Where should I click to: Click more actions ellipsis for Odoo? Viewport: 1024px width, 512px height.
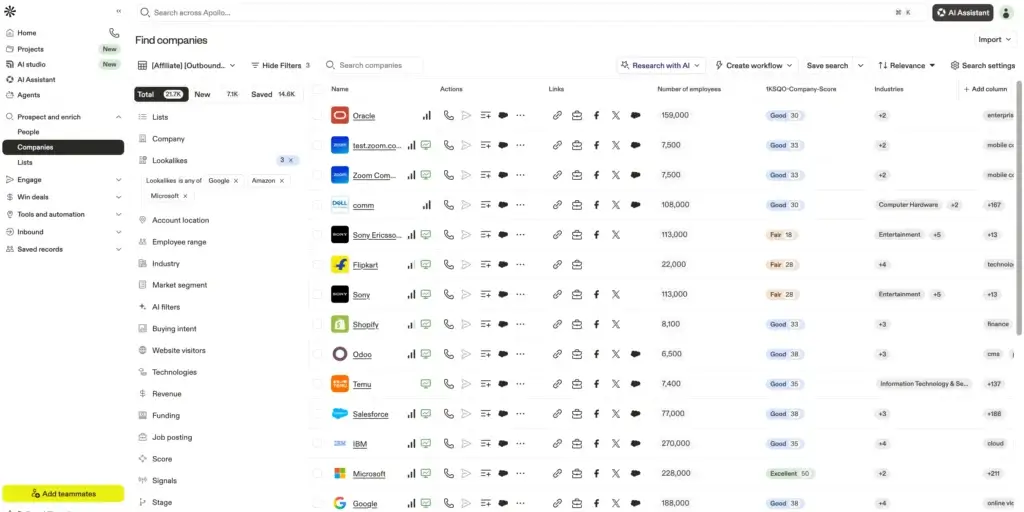pos(520,354)
